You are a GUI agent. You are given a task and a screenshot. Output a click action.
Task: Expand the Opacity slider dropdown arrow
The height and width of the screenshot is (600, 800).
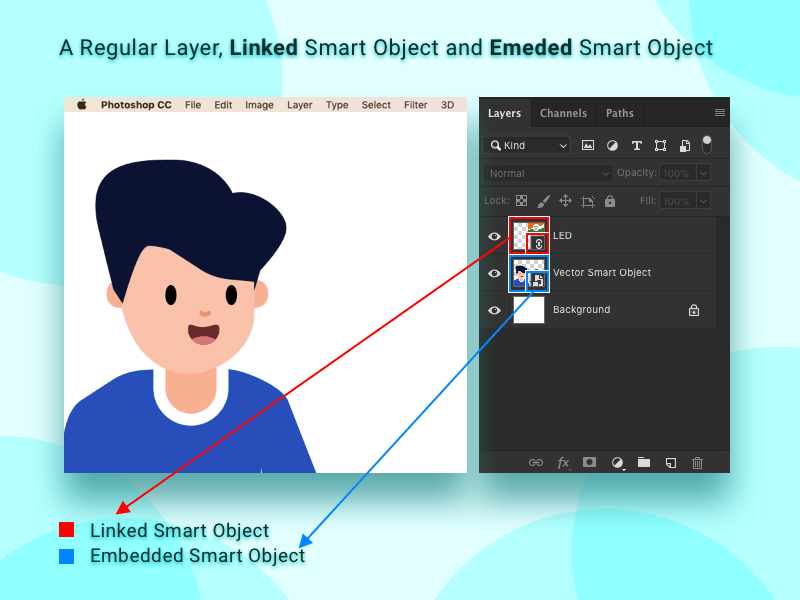click(x=703, y=173)
